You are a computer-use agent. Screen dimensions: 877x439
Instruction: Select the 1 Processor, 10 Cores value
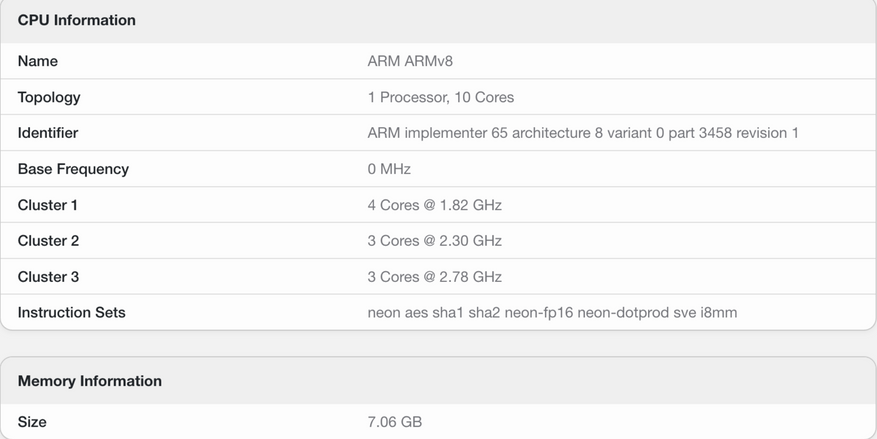point(441,97)
